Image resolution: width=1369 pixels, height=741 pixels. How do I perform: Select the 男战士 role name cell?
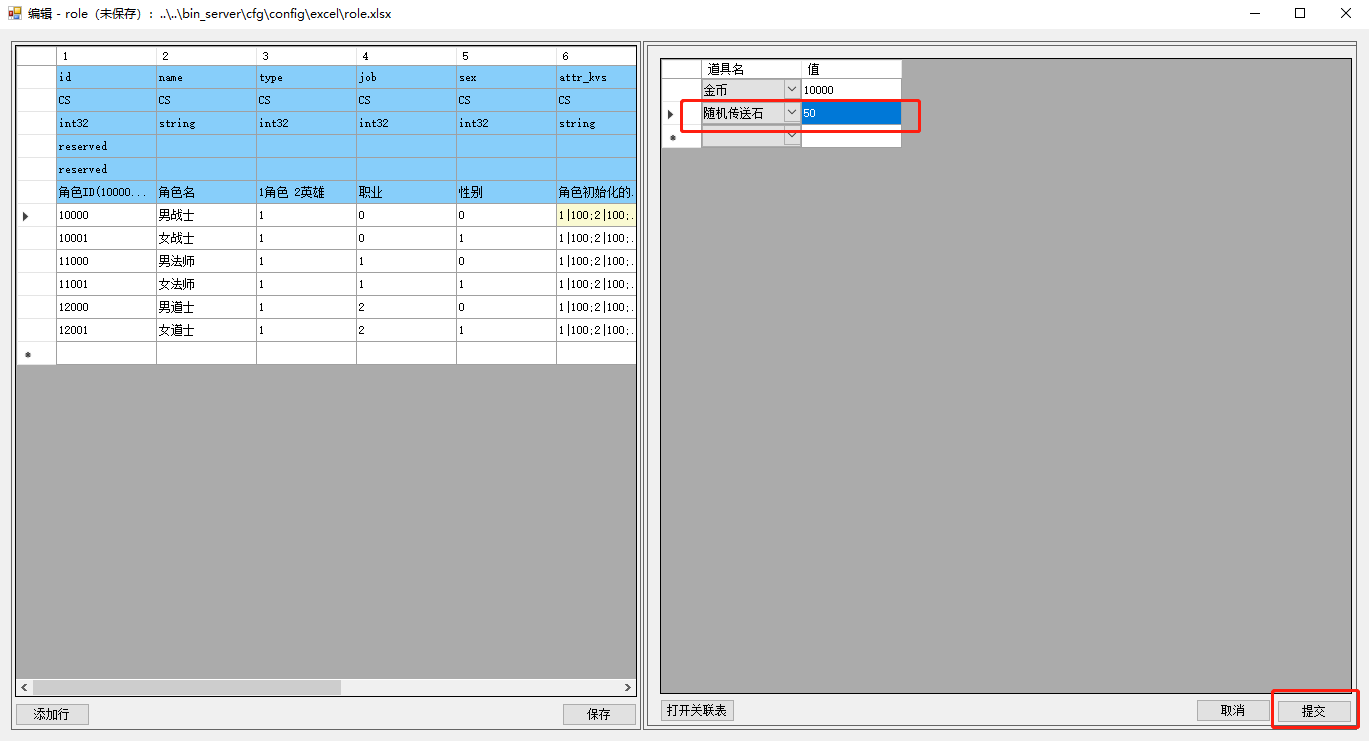pyautogui.click(x=206, y=215)
